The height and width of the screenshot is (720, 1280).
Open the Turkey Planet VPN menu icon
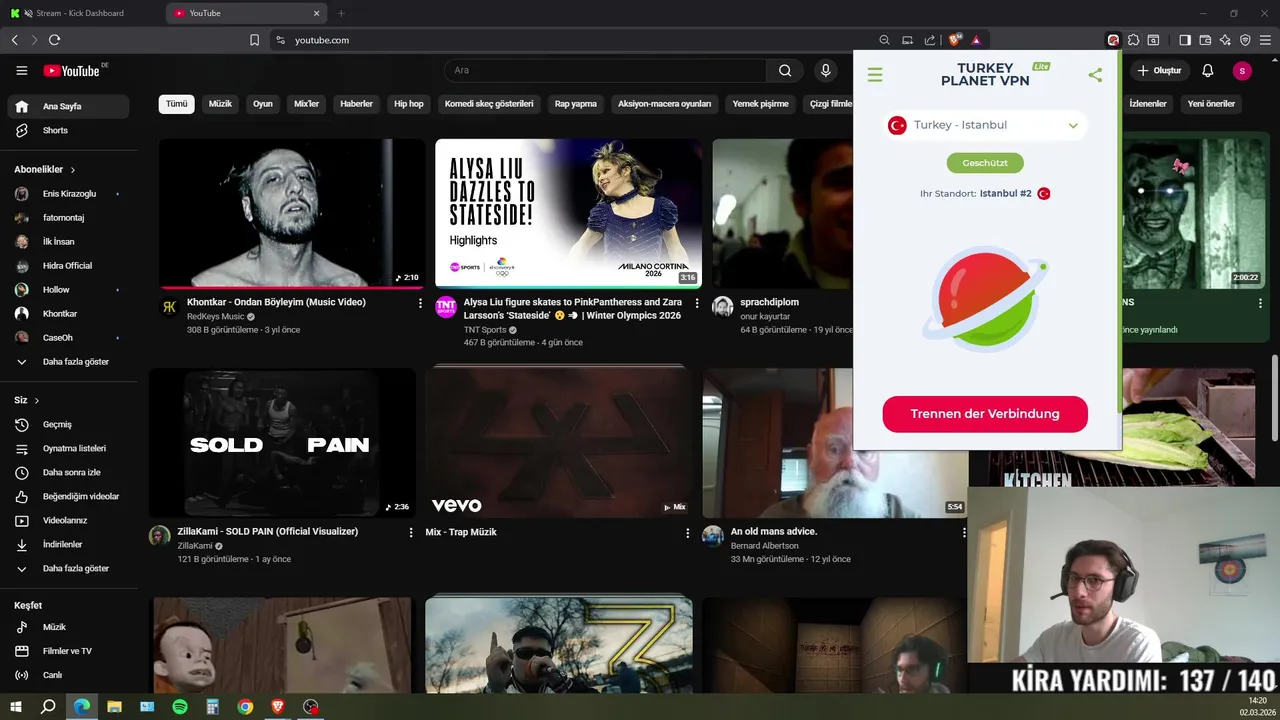click(x=875, y=75)
